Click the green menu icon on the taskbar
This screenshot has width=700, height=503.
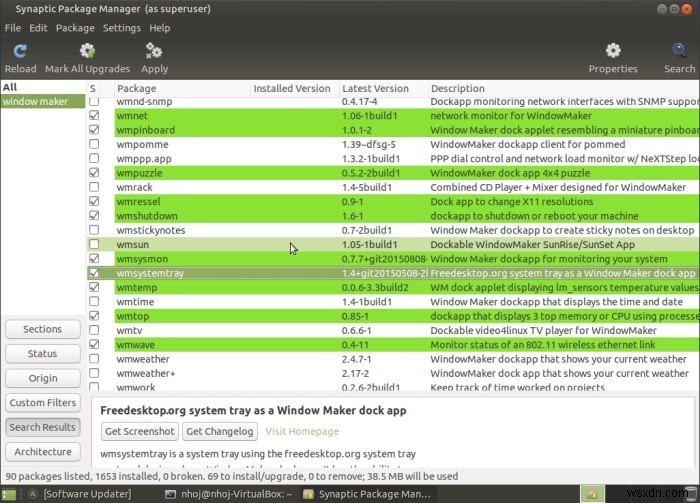pos(9,494)
